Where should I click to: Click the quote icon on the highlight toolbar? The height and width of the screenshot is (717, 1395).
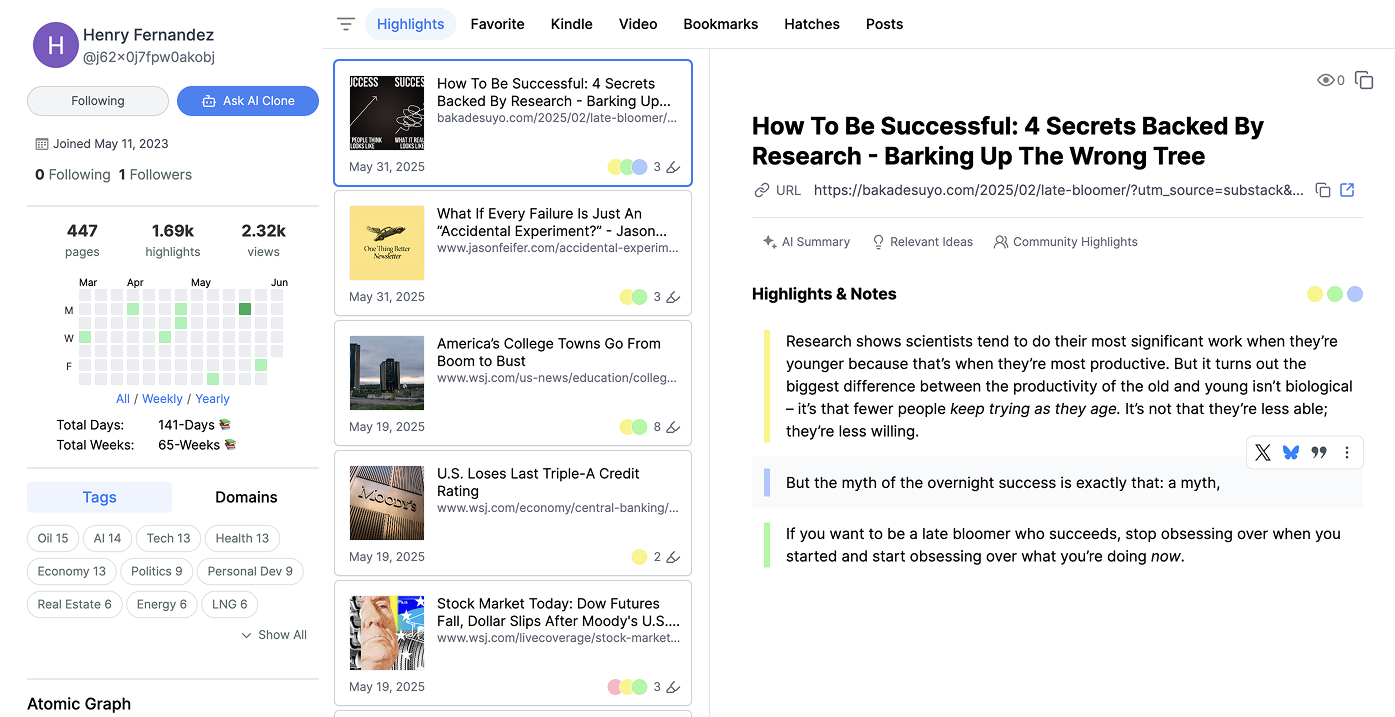pyautogui.click(x=1319, y=453)
